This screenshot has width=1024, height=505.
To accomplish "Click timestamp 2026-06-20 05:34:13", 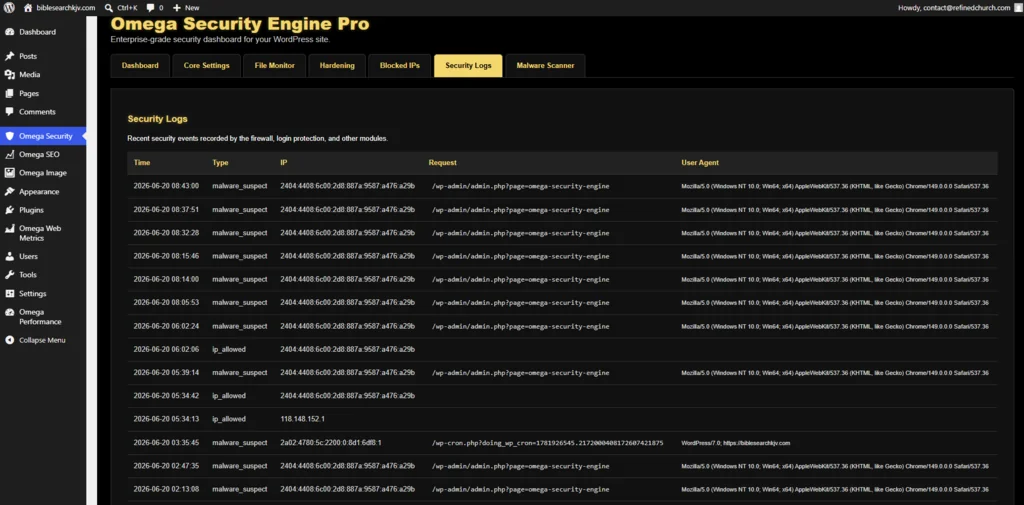I will pyautogui.click(x=167, y=419).
